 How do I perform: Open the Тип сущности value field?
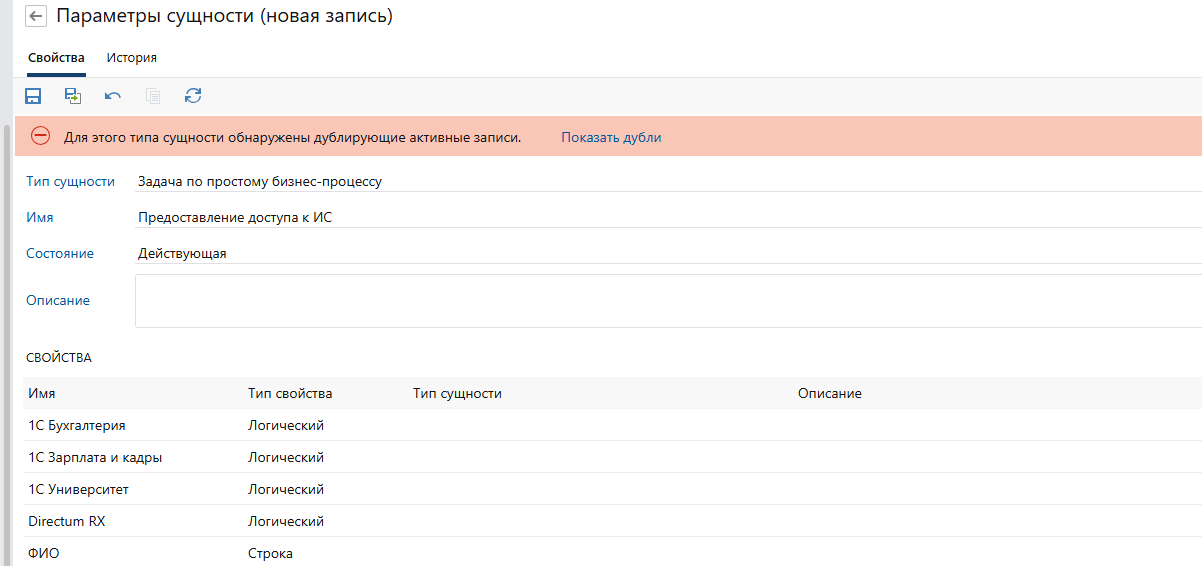[x=660, y=182]
